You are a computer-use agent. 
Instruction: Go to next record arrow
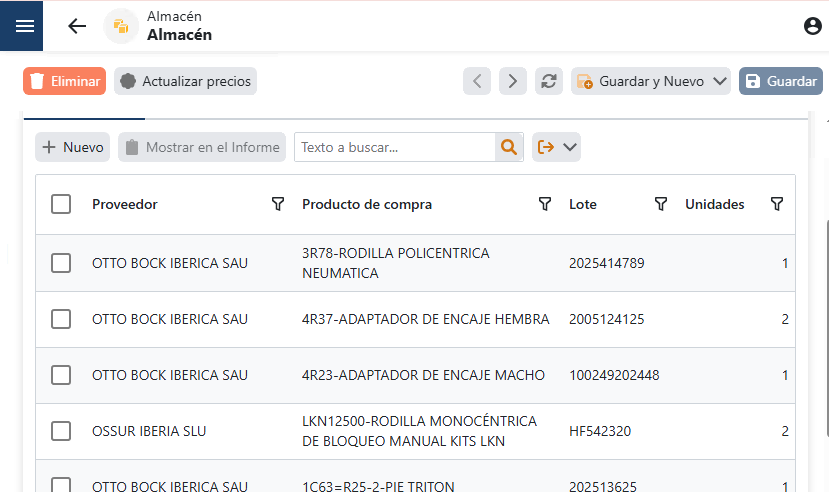coord(513,81)
